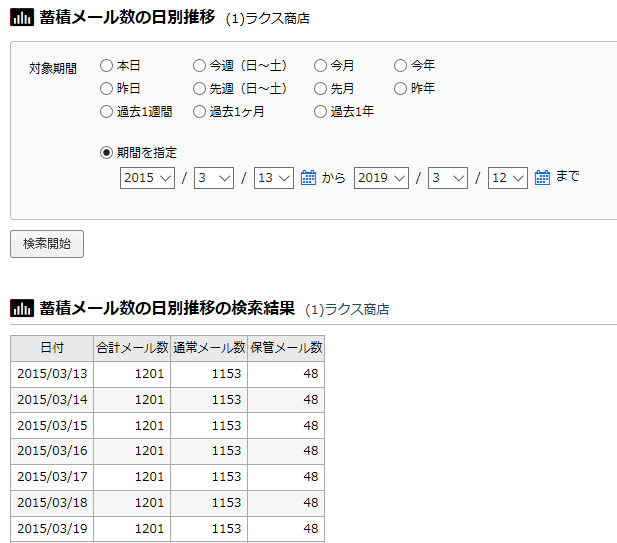Select the 過去1年 radio button
617x543 pixels.
[320, 112]
